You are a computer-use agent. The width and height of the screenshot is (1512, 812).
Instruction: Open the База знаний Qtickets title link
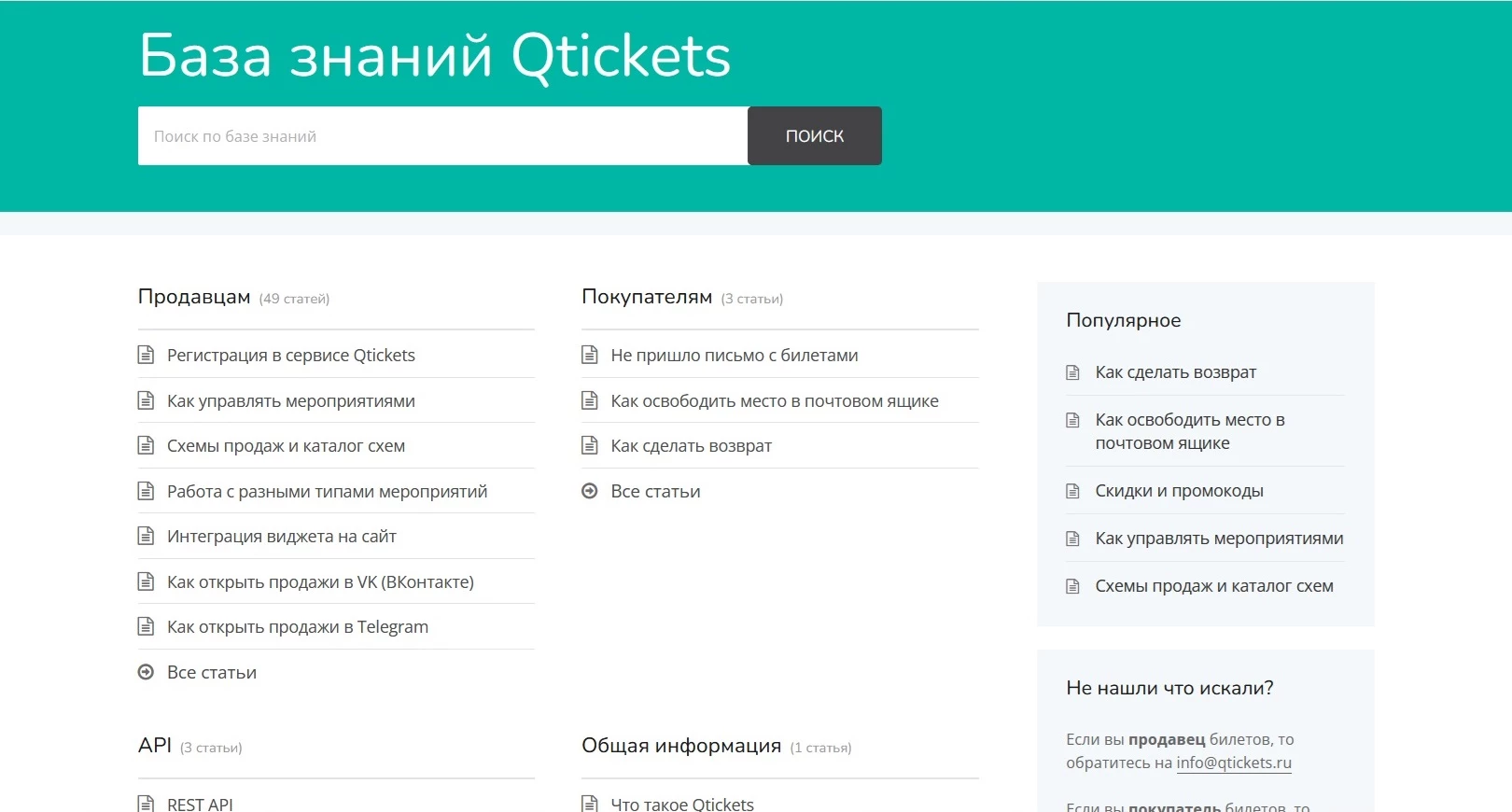[434, 55]
